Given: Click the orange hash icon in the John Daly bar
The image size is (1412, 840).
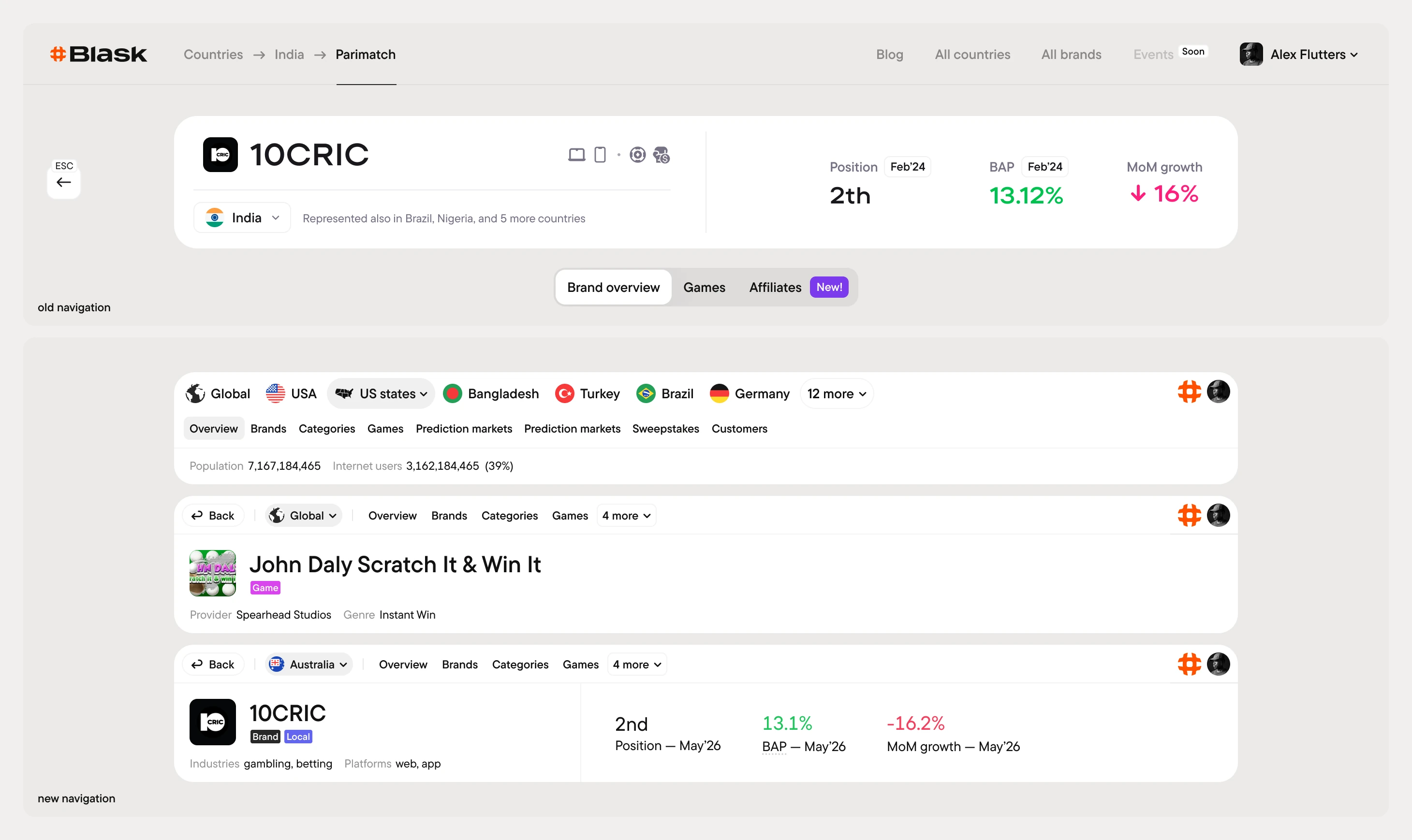Looking at the screenshot, I should [1190, 516].
